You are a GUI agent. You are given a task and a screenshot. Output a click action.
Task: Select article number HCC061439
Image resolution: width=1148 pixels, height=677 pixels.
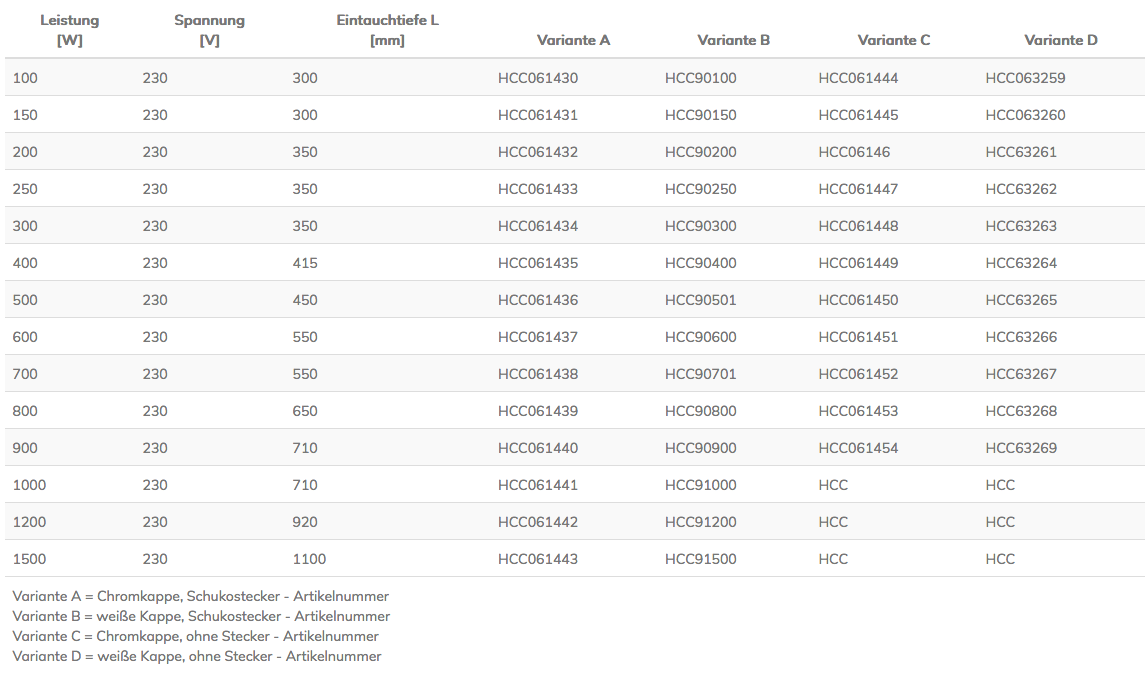pos(538,411)
